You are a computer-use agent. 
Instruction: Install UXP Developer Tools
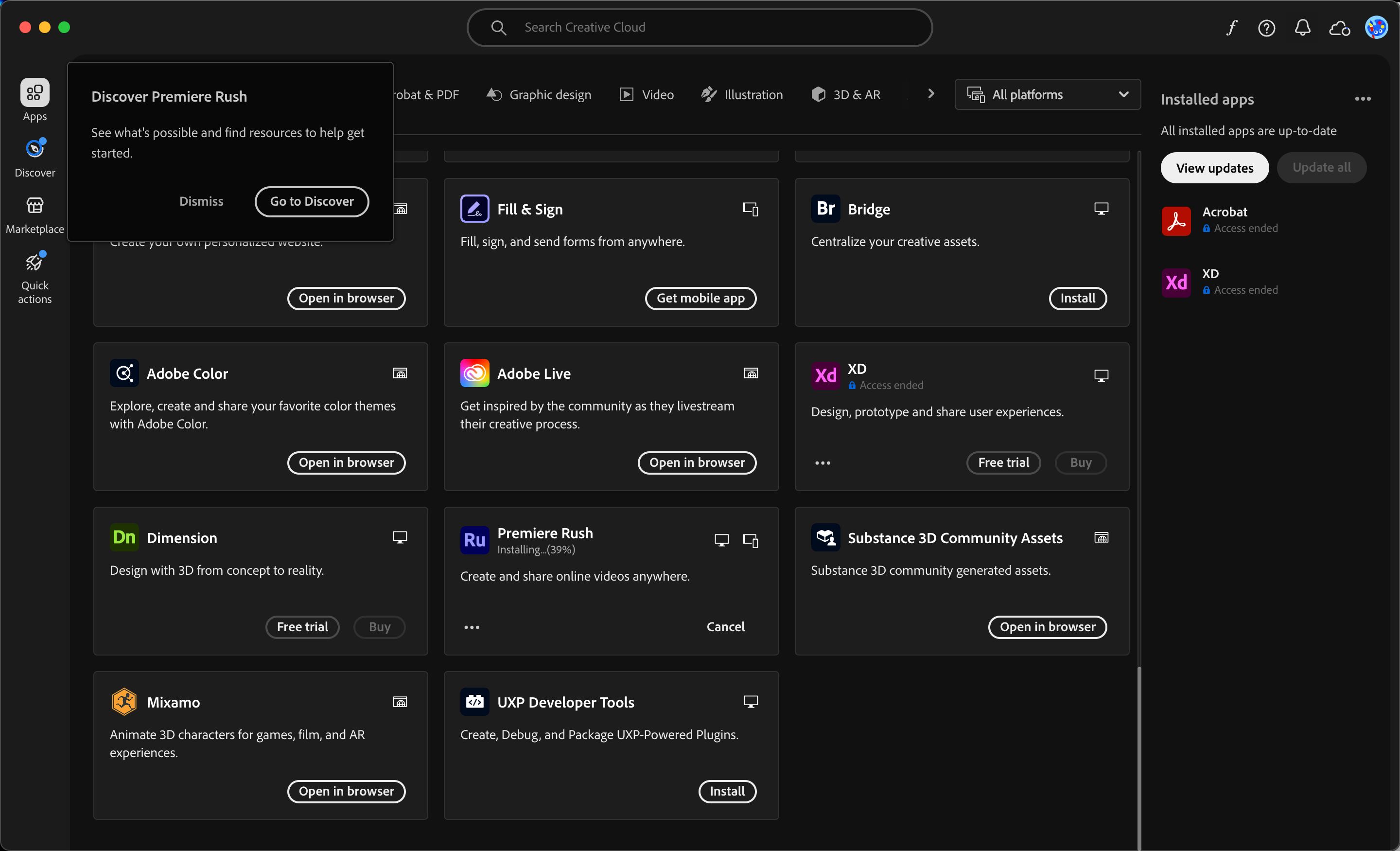[x=727, y=791]
